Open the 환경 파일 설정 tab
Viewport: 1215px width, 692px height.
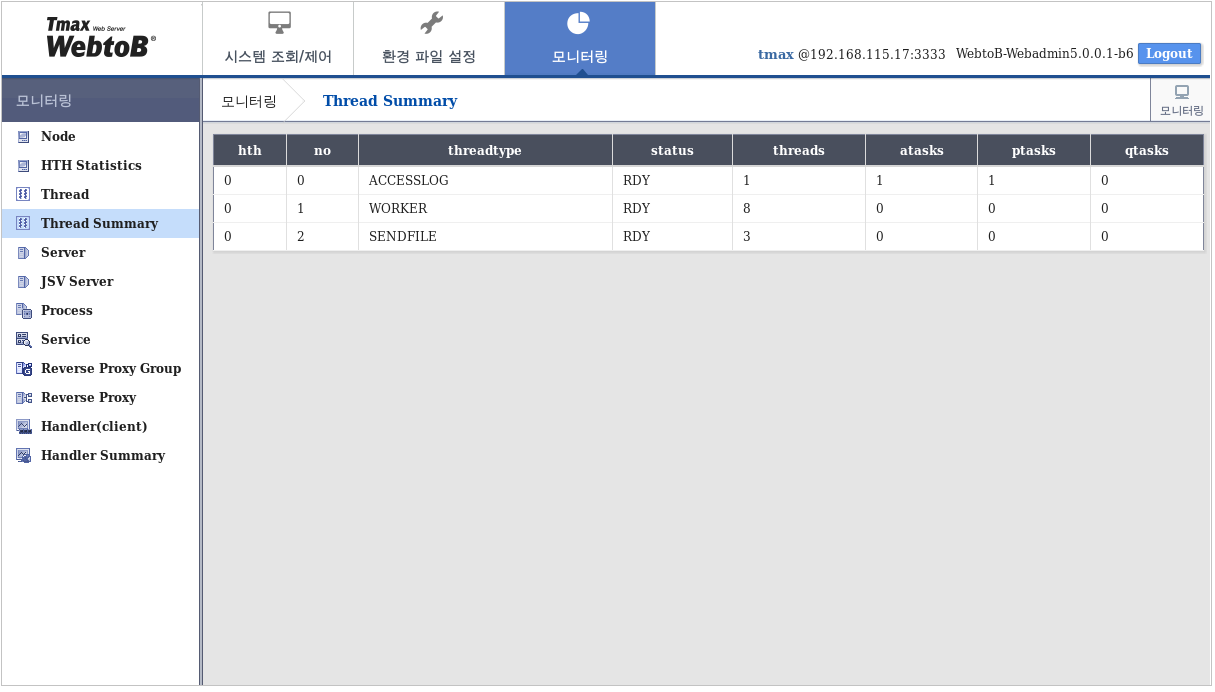(429, 39)
